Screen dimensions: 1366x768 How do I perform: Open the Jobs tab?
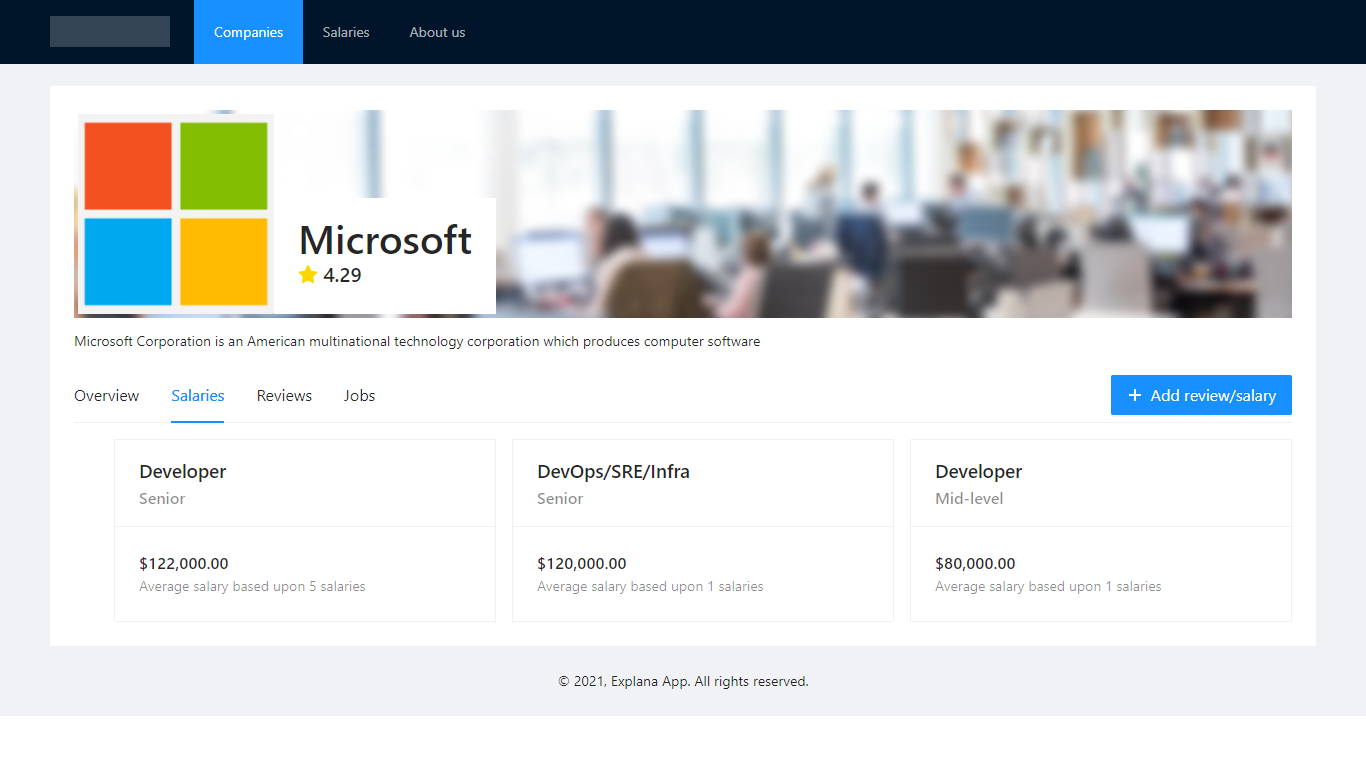tap(359, 396)
